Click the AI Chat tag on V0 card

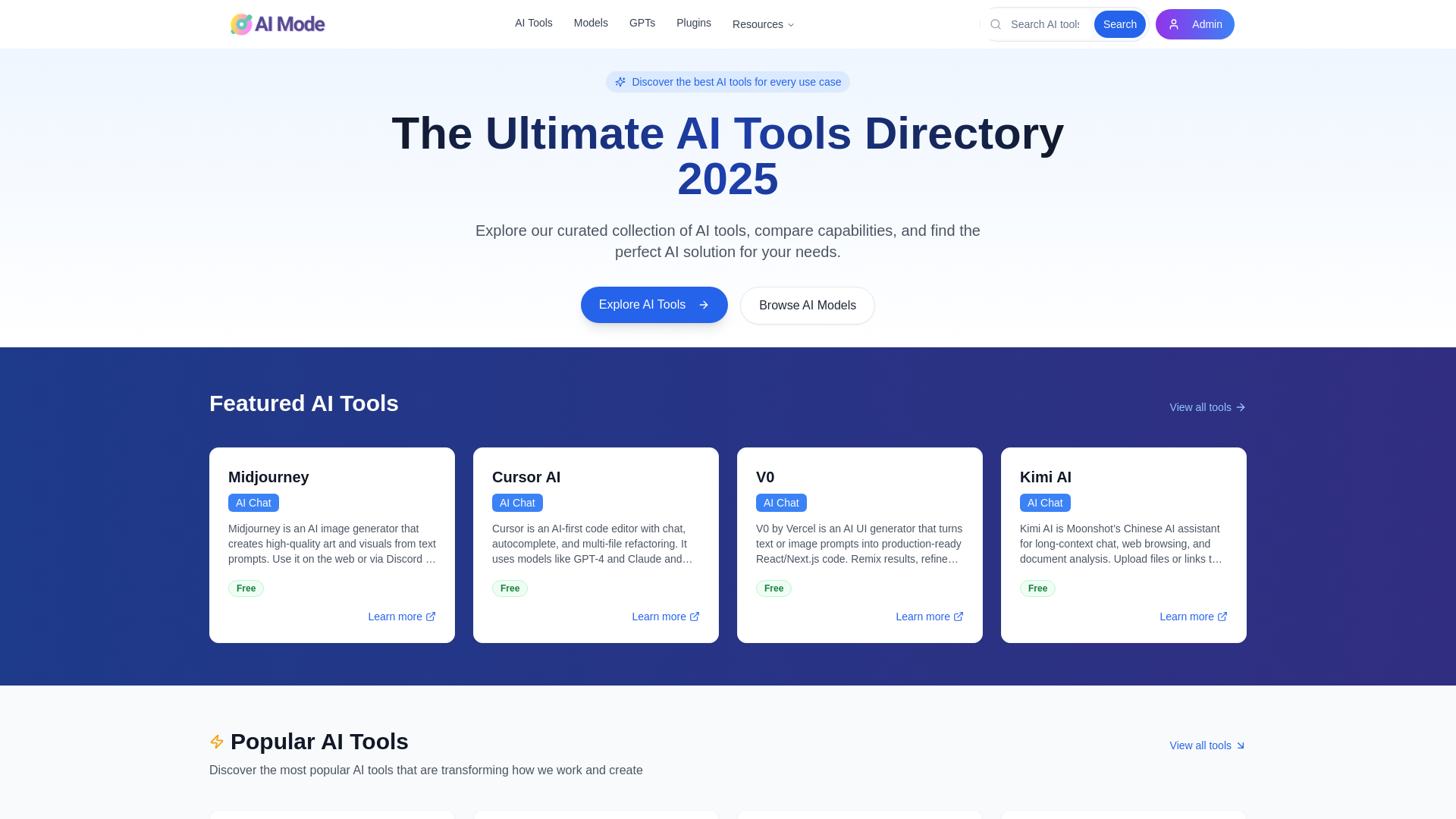781,503
